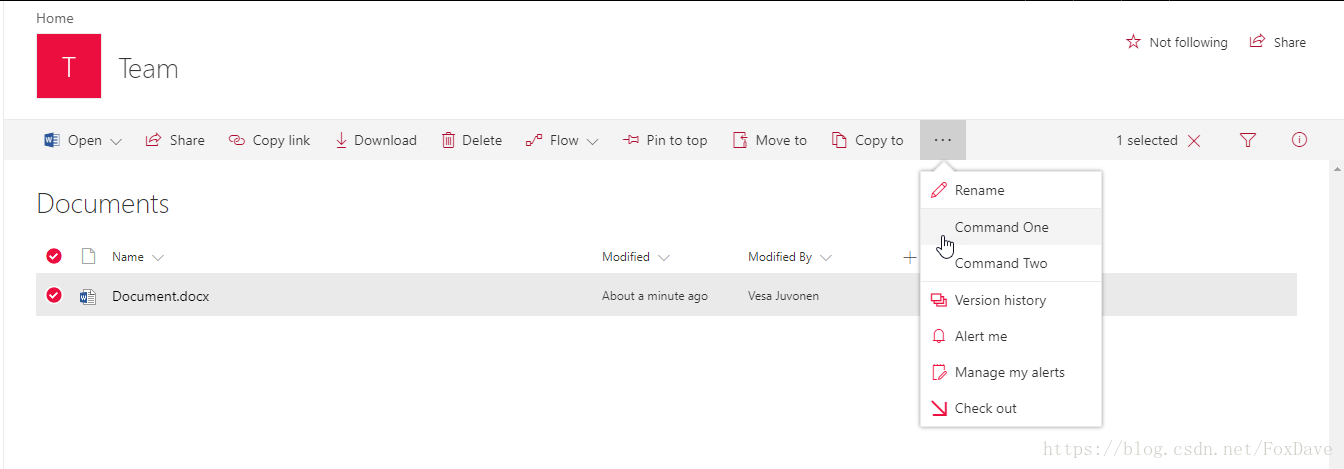Click the Delete trash bin icon
This screenshot has width=1344, height=469.
point(448,140)
